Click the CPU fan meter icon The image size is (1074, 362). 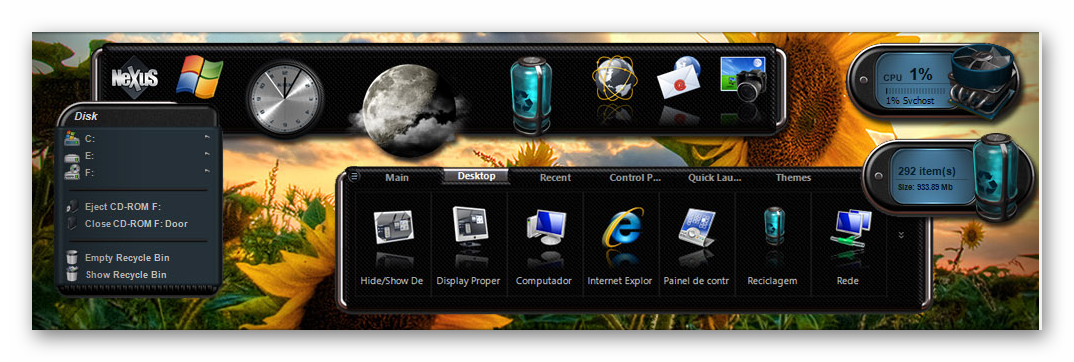(x=983, y=81)
